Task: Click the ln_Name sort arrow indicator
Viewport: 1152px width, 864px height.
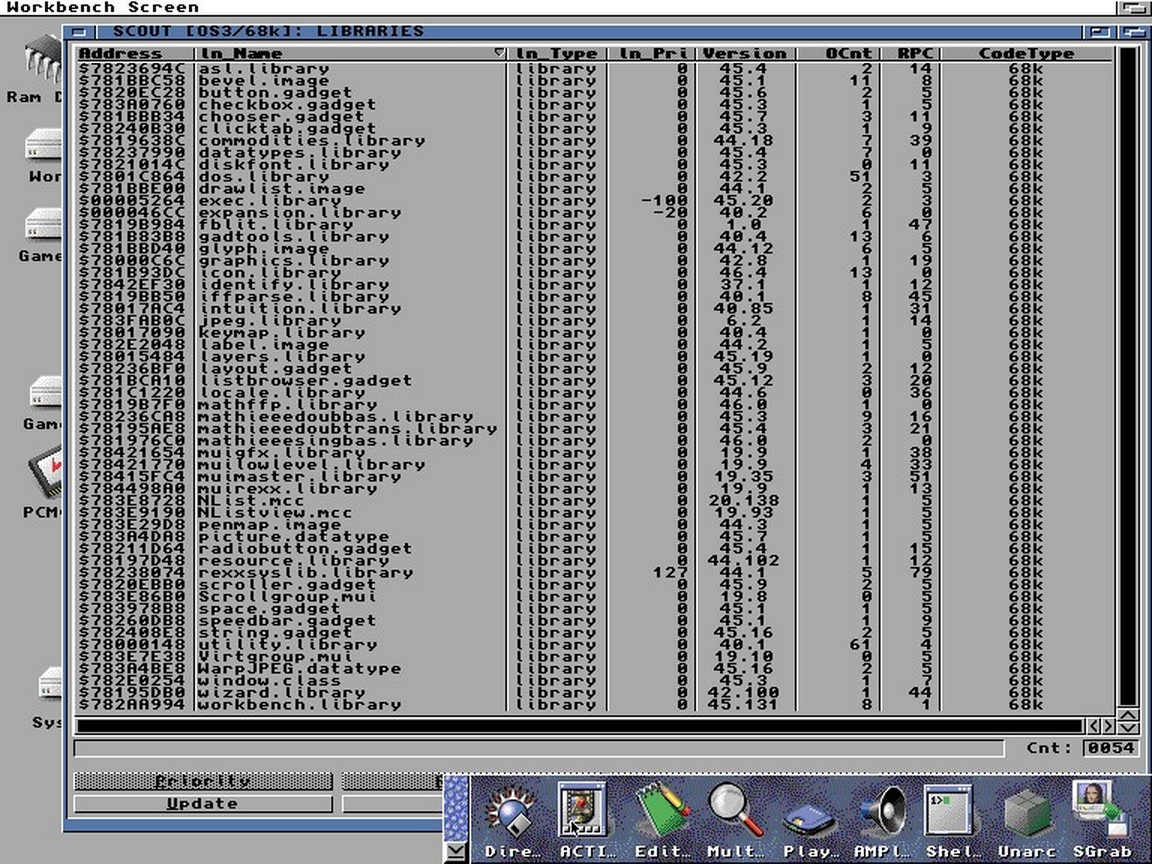Action: [x=499, y=53]
